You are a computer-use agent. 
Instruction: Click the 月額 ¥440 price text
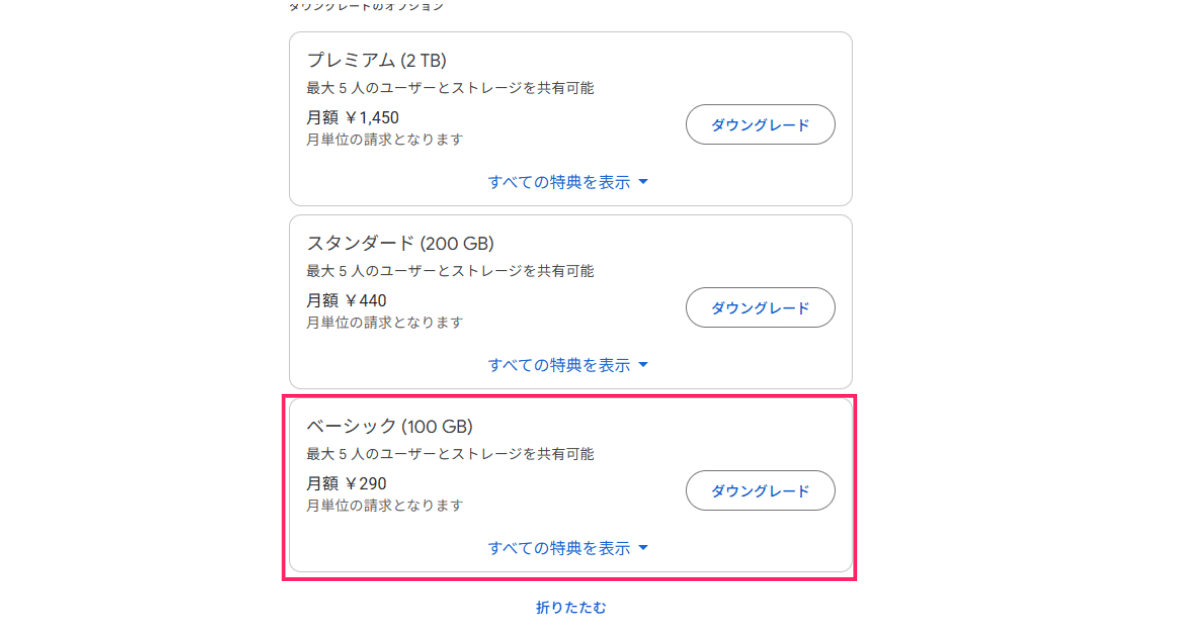(x=346, y=301)
